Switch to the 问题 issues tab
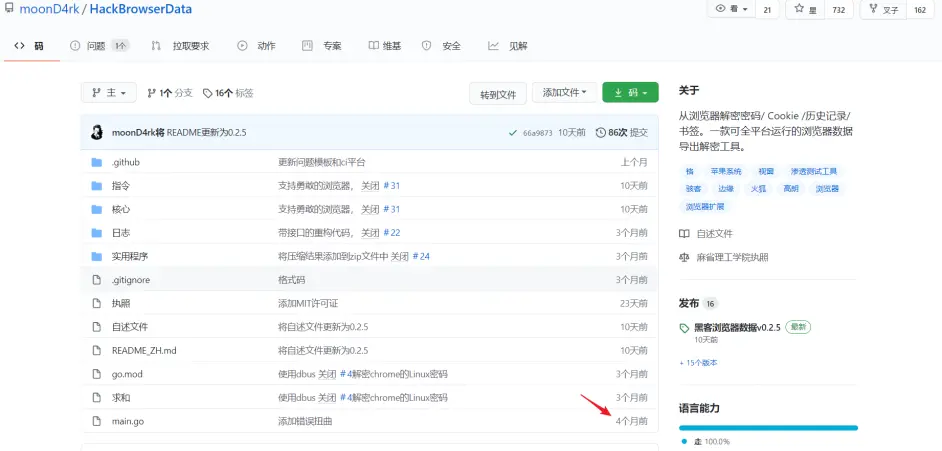The height and width of the screenshot is (451, 942). click(99, 46)
